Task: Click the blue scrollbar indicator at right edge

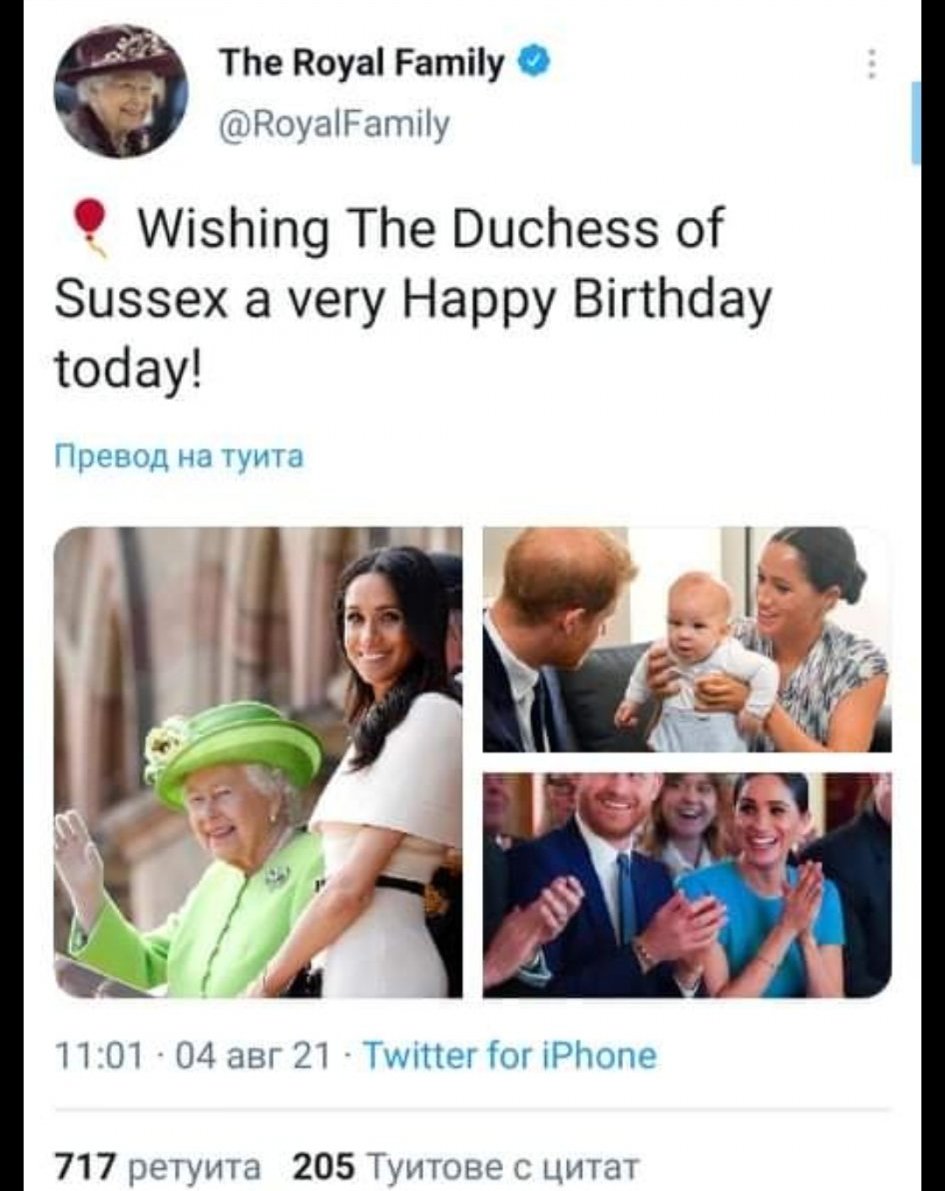Action: point(914,124)
